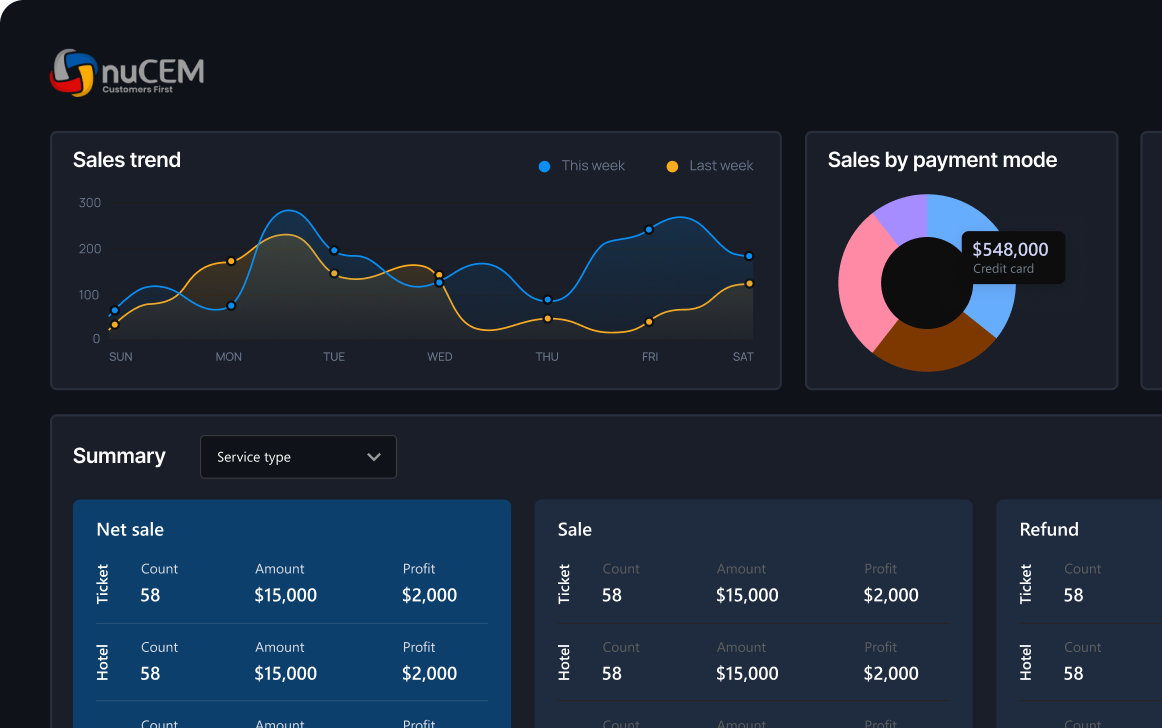This screenshot has width=1162, height=728.
Task: Click the orange WED data point
Action: (x=439, y=275)
